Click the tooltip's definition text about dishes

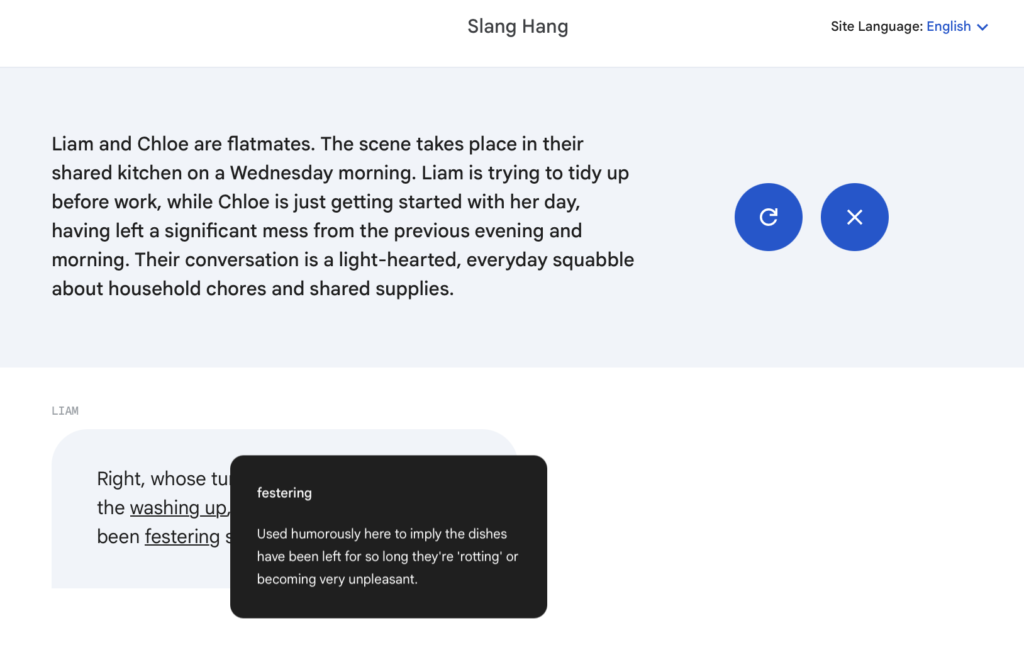coord(387,556)
